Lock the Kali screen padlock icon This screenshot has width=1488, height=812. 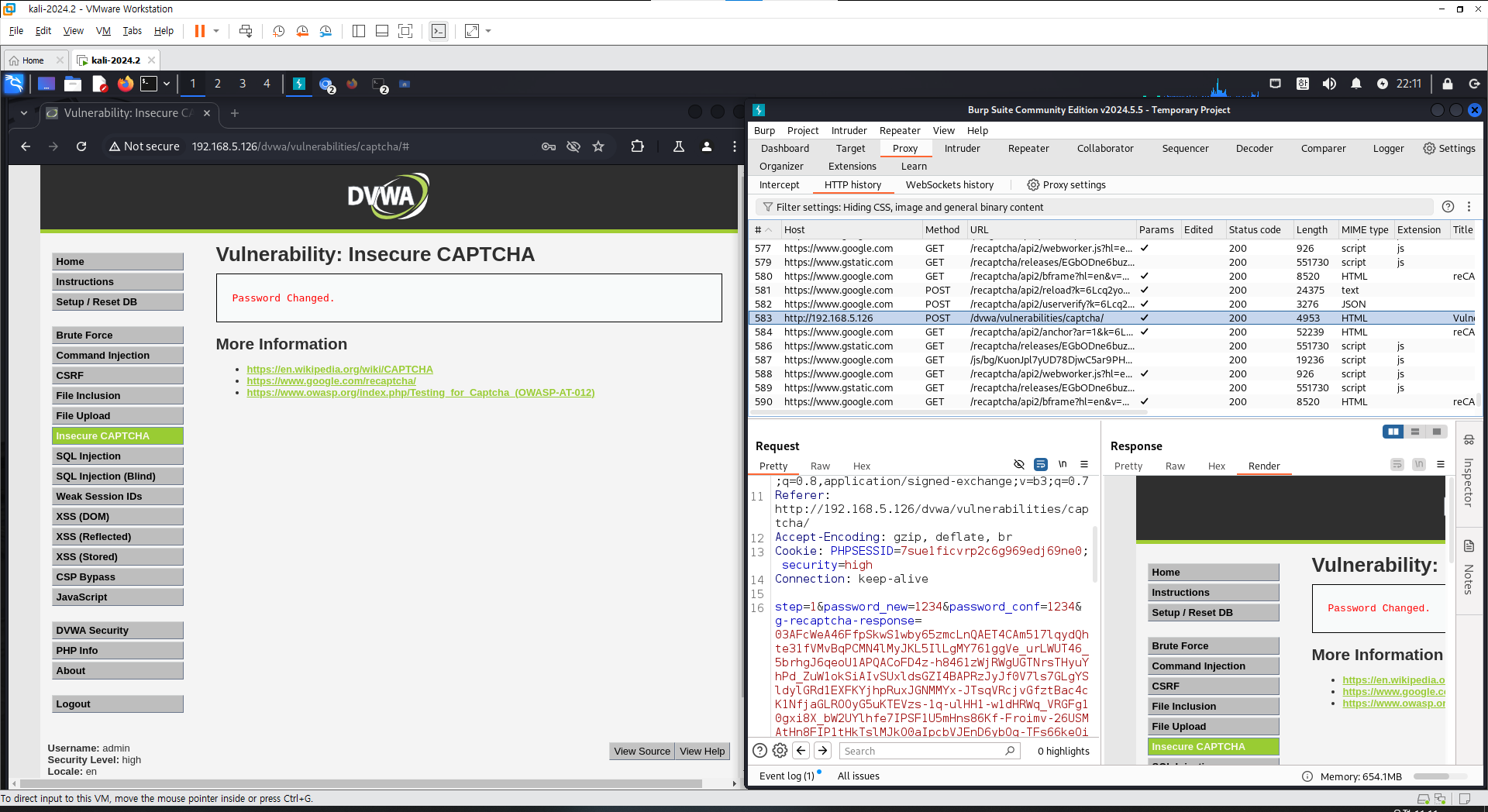(1447, 84)
